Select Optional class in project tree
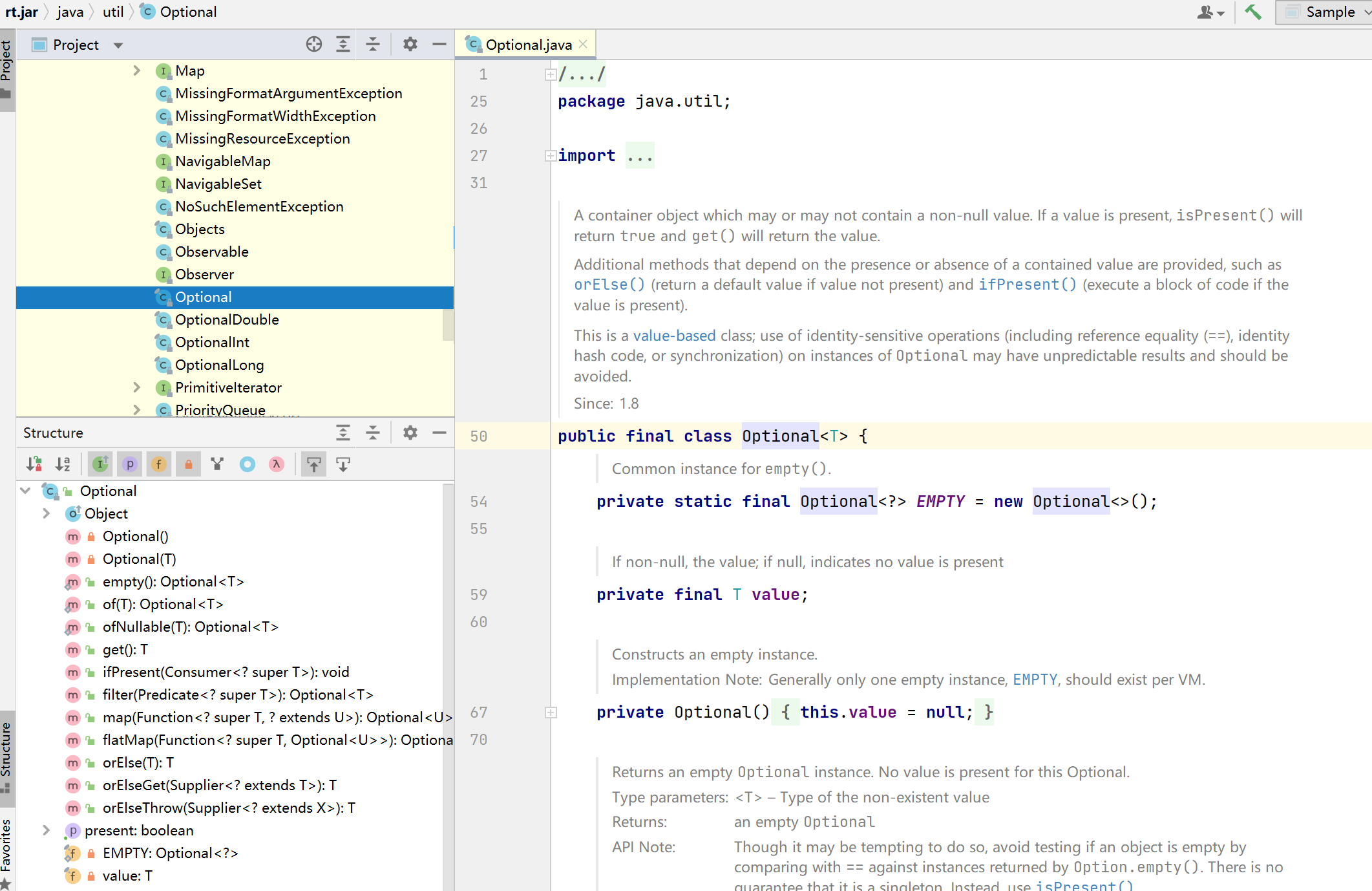 pos(203,297)
